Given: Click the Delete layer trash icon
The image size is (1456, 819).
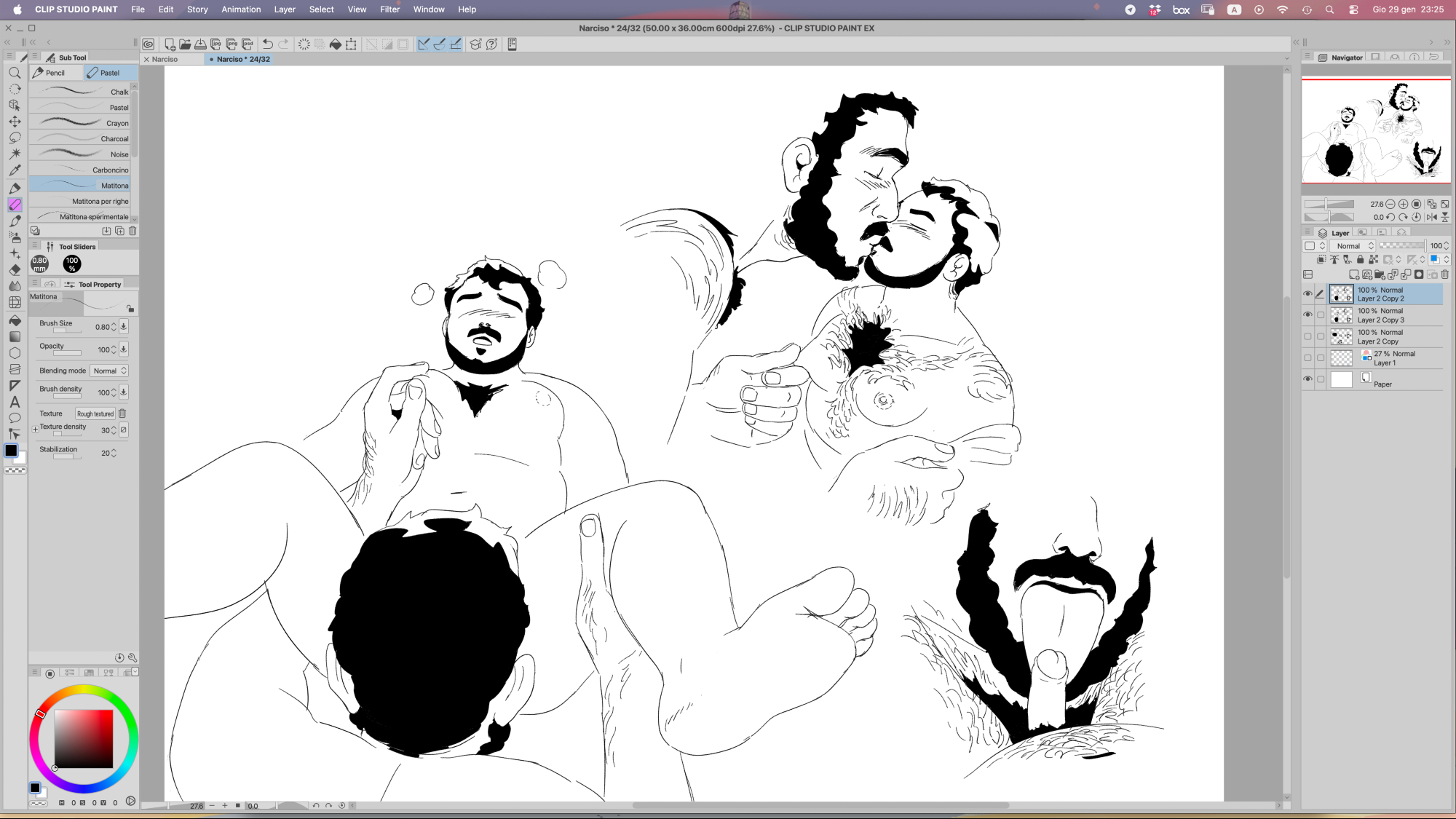Looking at the screenshot, I should tap(1444, 274).
